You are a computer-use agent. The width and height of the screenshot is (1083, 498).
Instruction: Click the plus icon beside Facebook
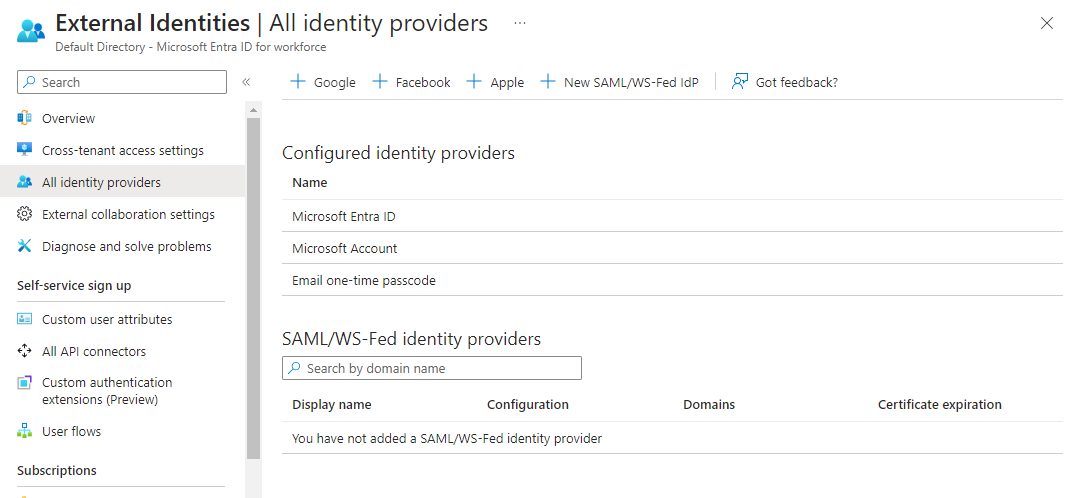[x=380, y=82]
